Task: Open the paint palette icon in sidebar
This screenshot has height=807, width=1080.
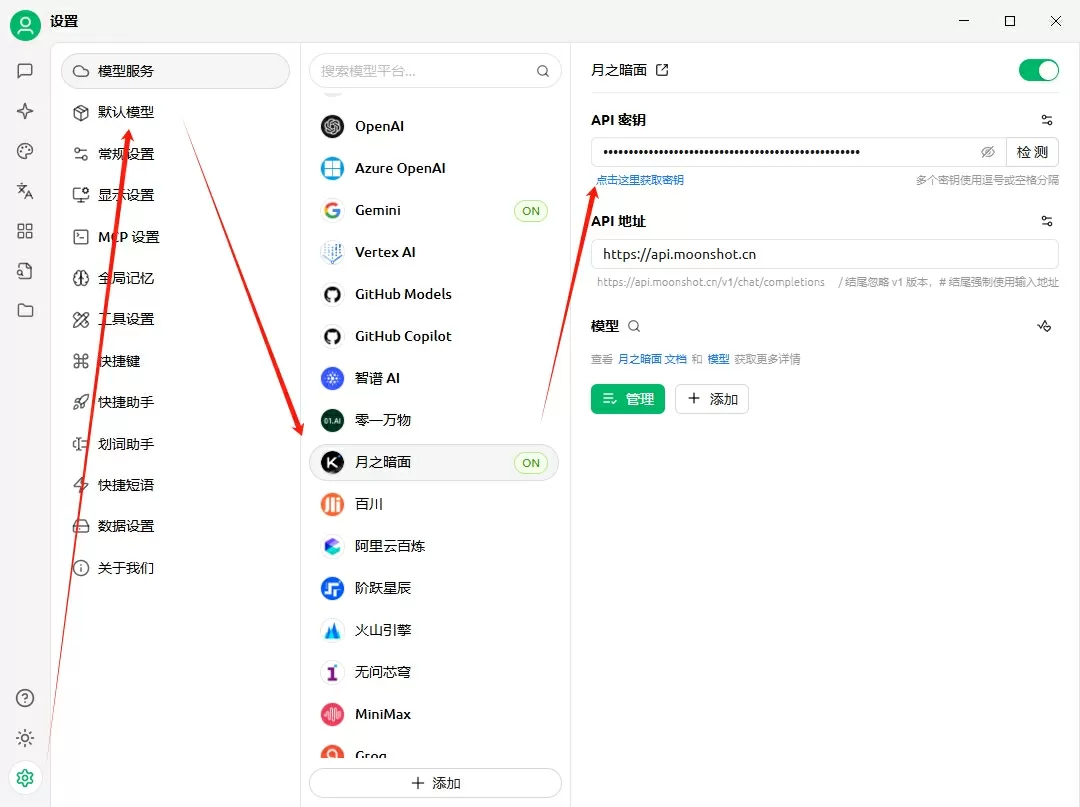Action: [25, 151]
